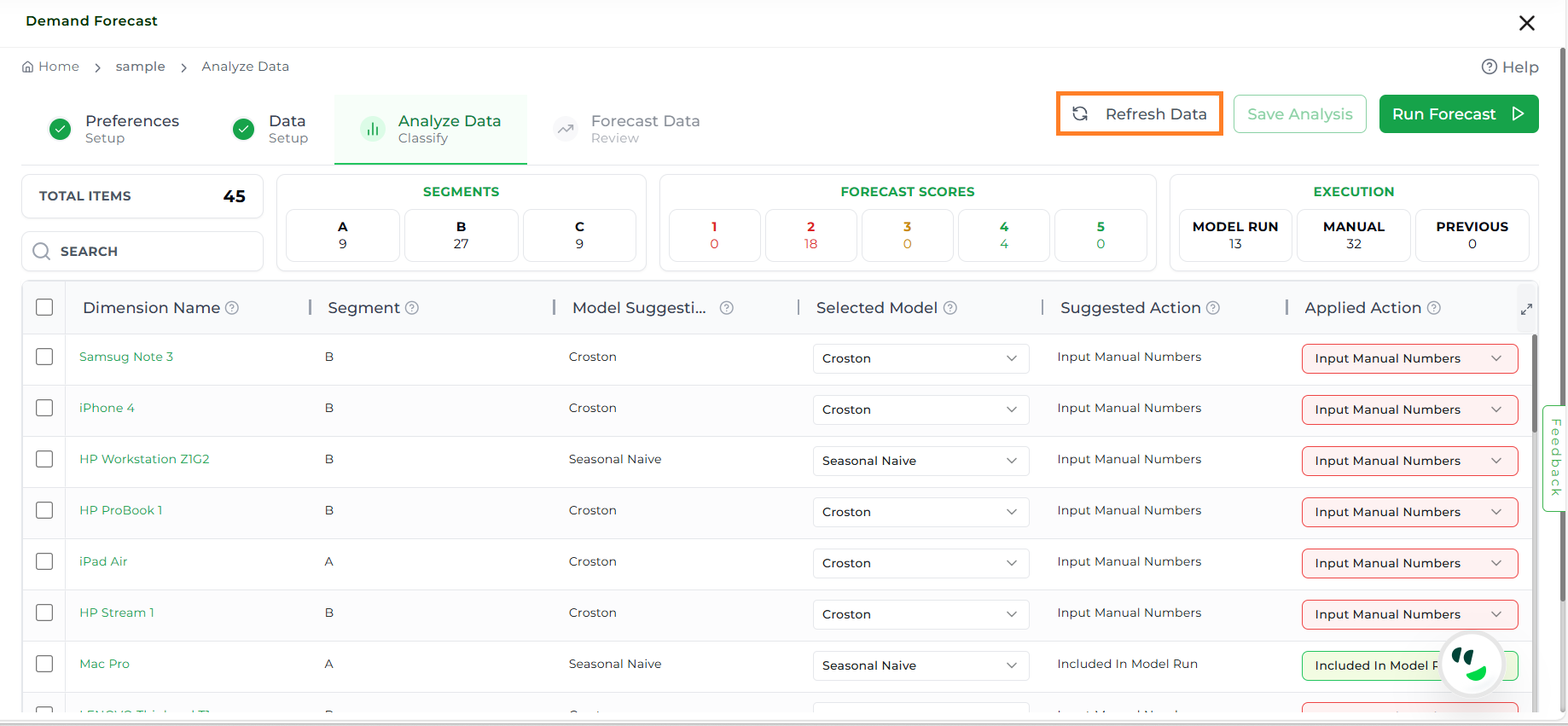
Task: Click the Help question mark icon
Action: [1489, 67]
